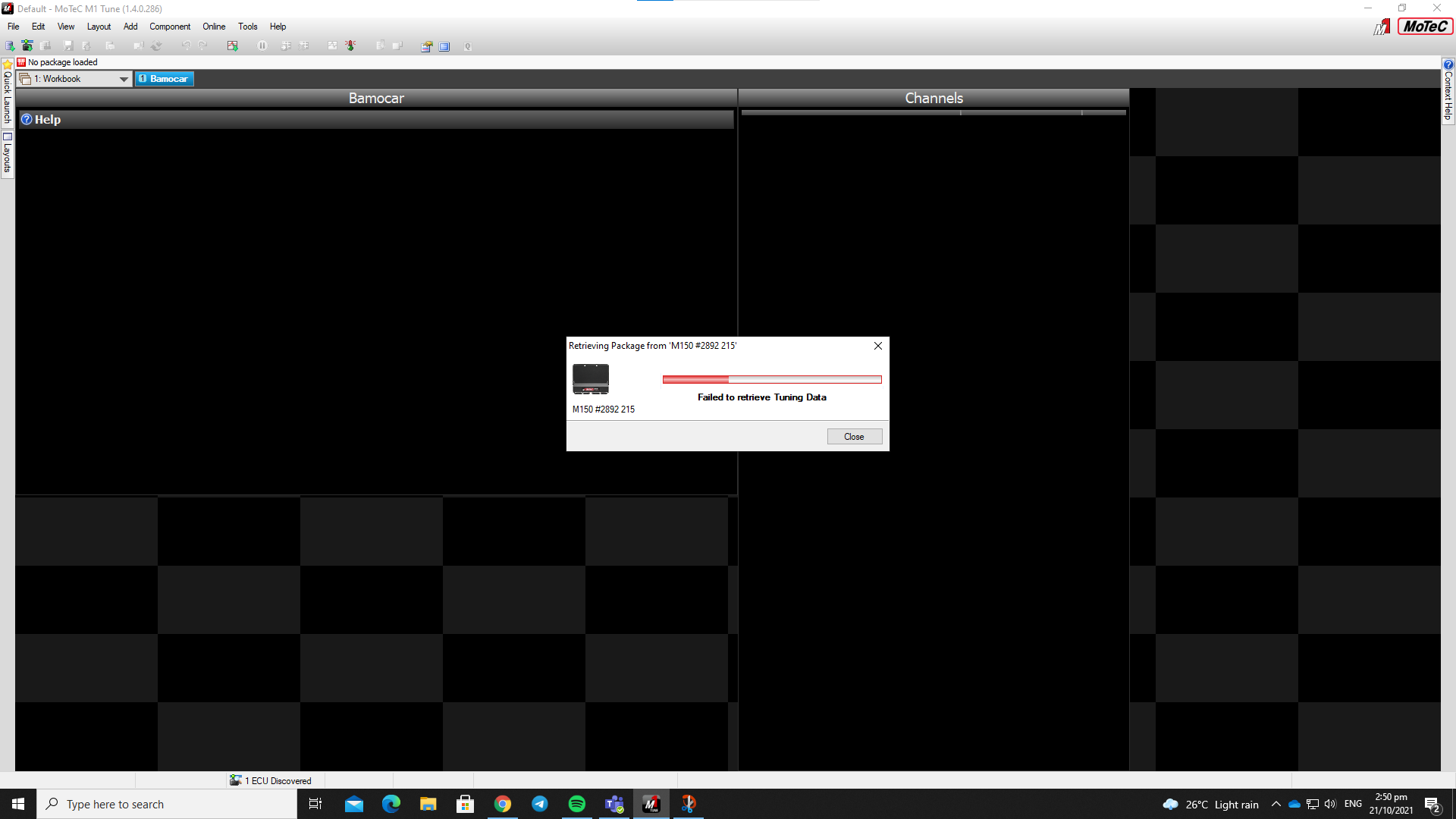The image size is (1456, 819).
Task: Open Telegram from the taskbar
Action: (x=540, y=804)
